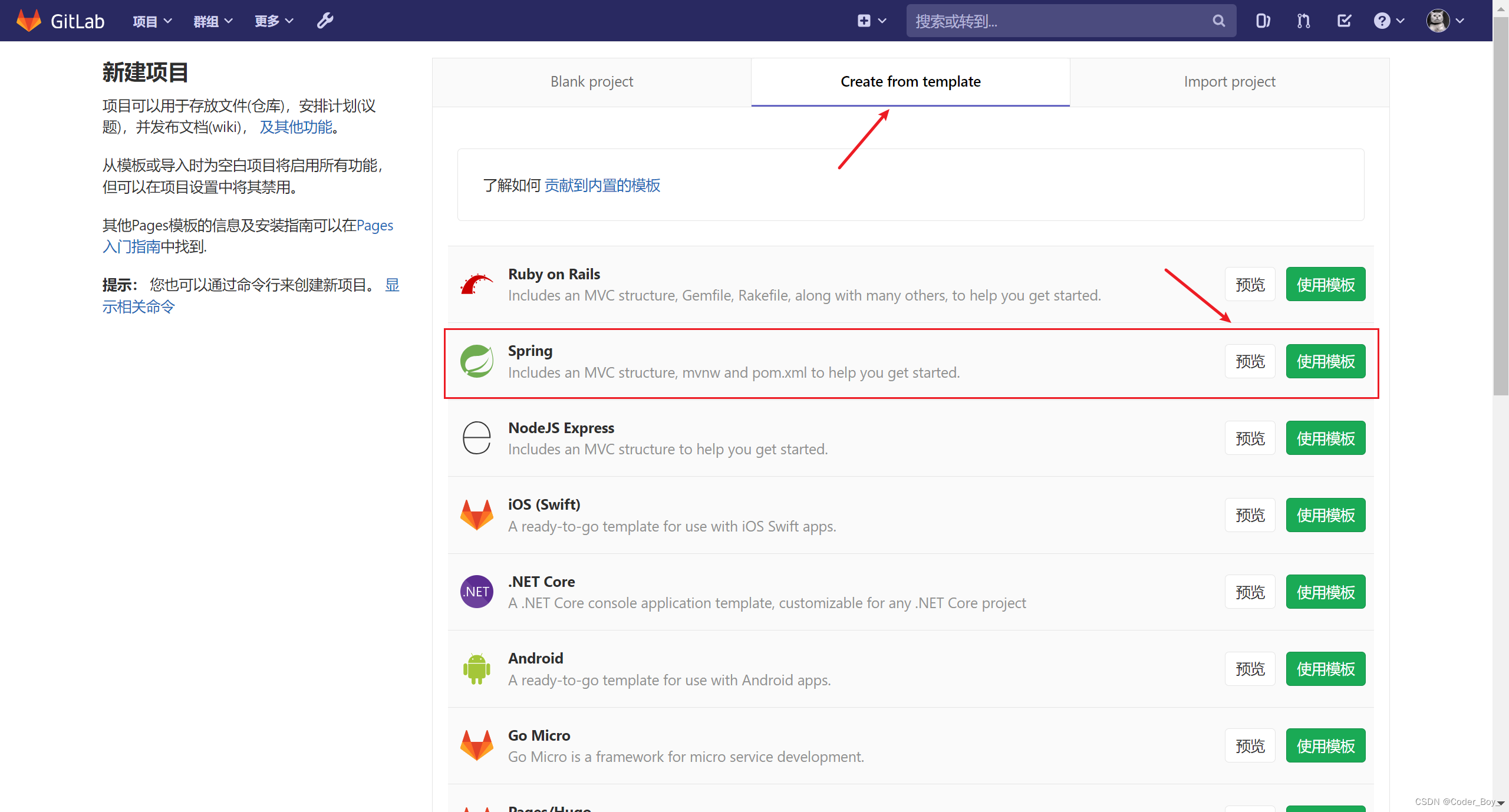Click the 新建项目 page heading
This screenshot has height=812, width=1509.
pyautogui.click(x=145, y=72)
